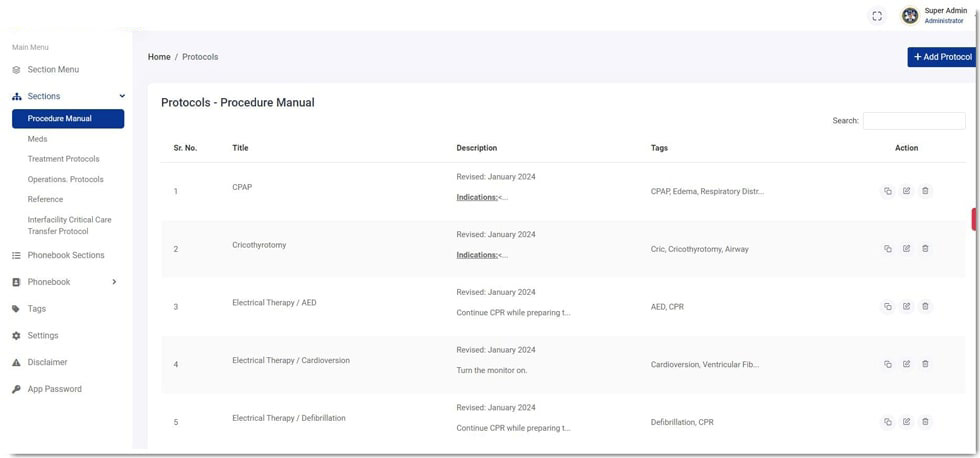Viewport: 980px width, 458px height.
Task: Click tags 'AED, CPR' cell
Action: [667, 307]
